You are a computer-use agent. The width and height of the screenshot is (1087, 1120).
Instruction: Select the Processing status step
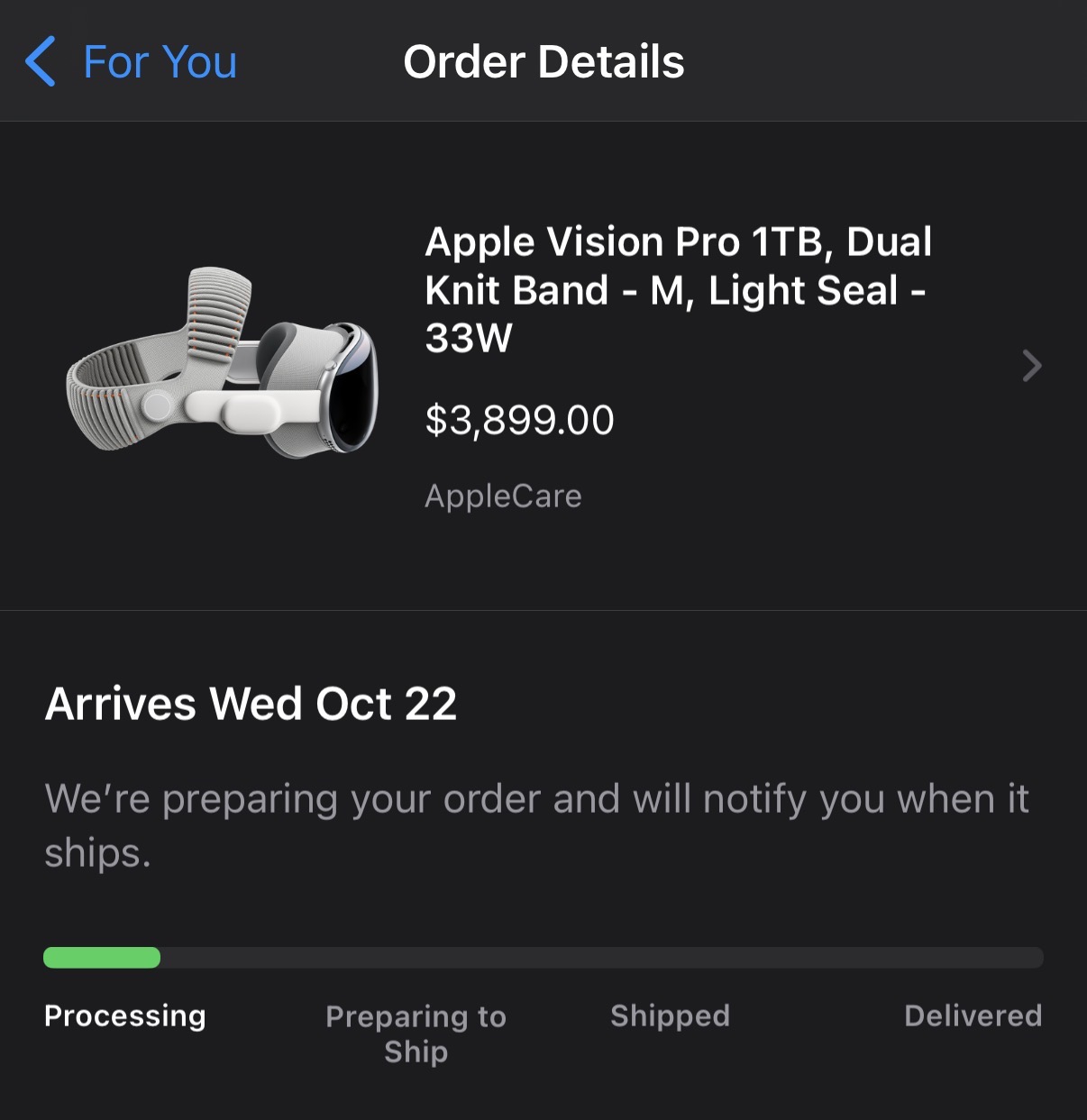[x=125, y=1015]
